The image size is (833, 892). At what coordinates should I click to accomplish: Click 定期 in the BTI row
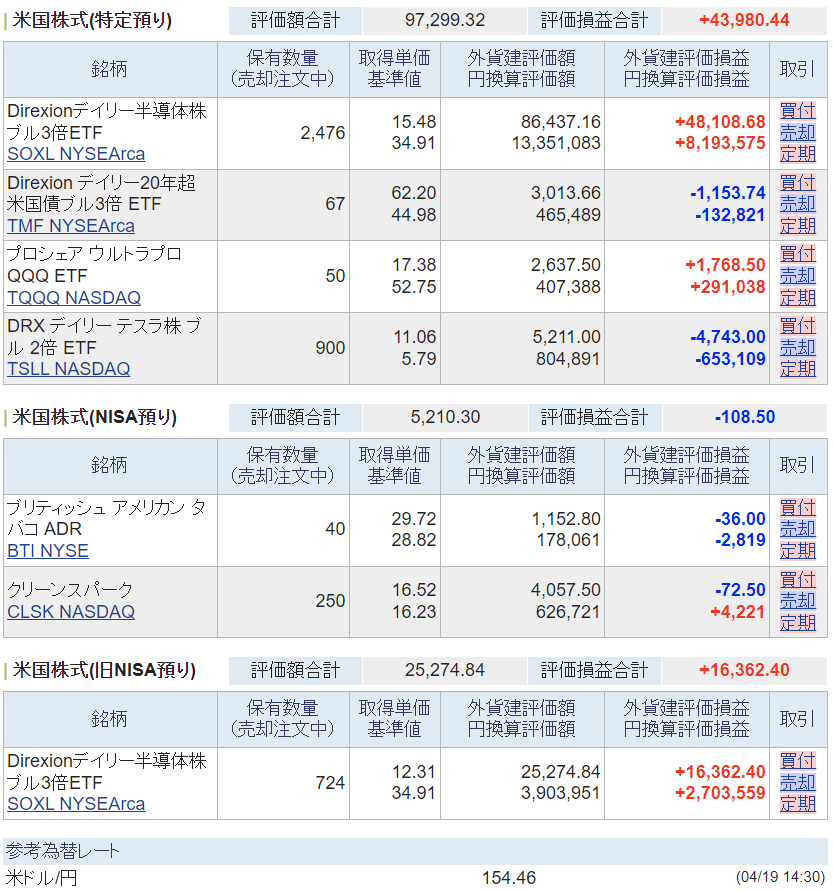[798, 551]
